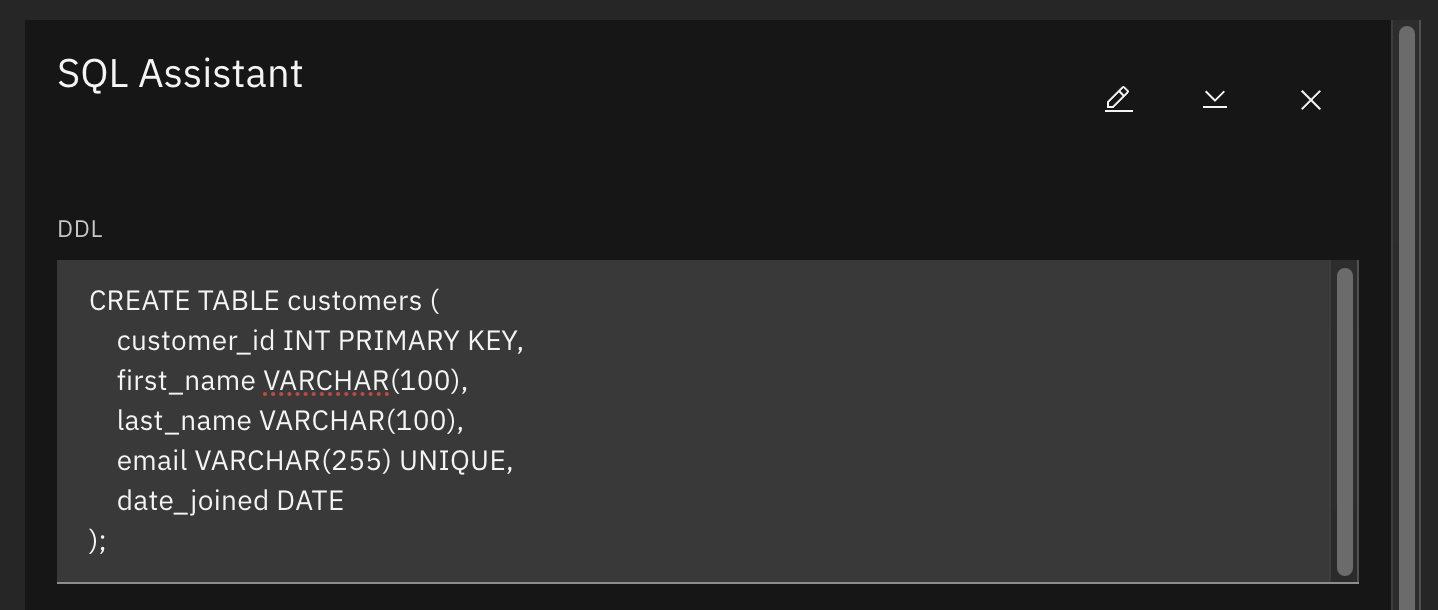
Task: Close the SQL Assistant panel
Action: tap(1310, 99)
